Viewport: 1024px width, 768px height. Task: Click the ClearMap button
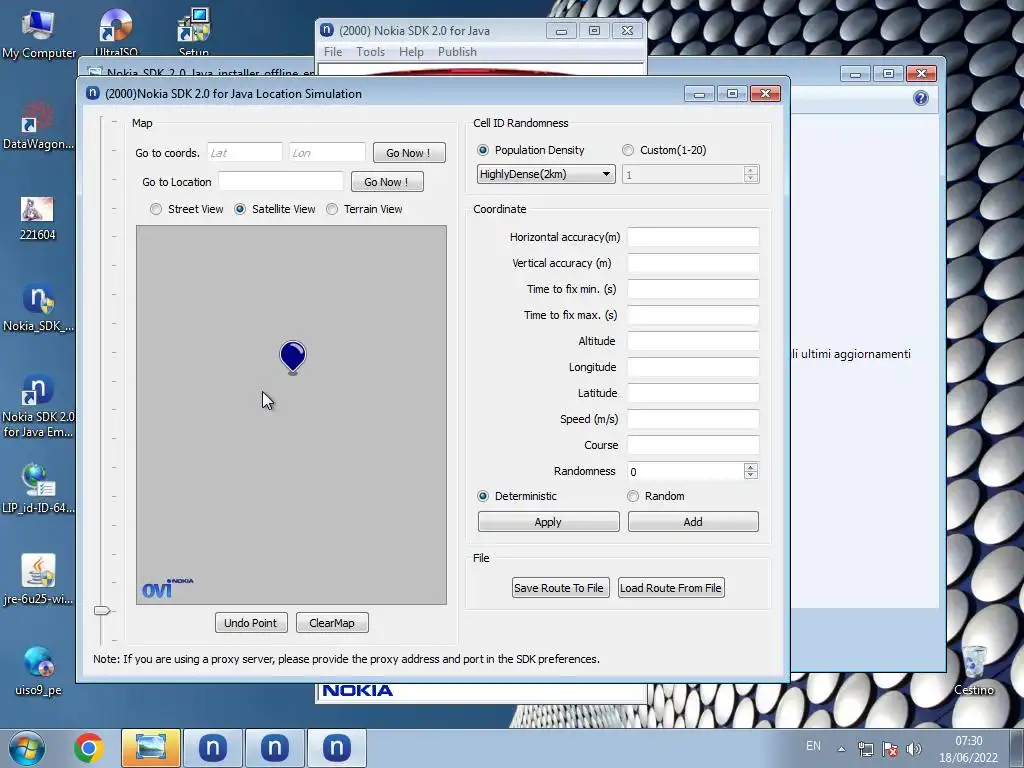pos(332,623)
